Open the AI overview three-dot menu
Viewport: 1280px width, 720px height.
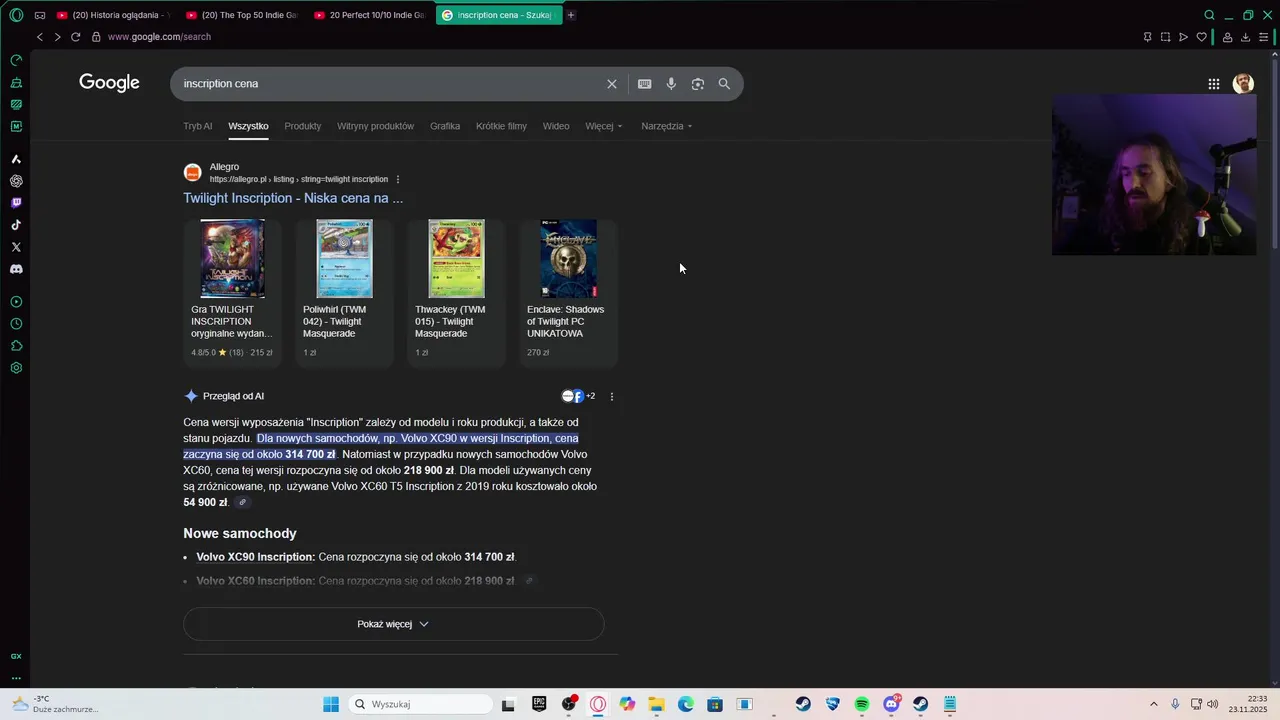click(612, 396)
